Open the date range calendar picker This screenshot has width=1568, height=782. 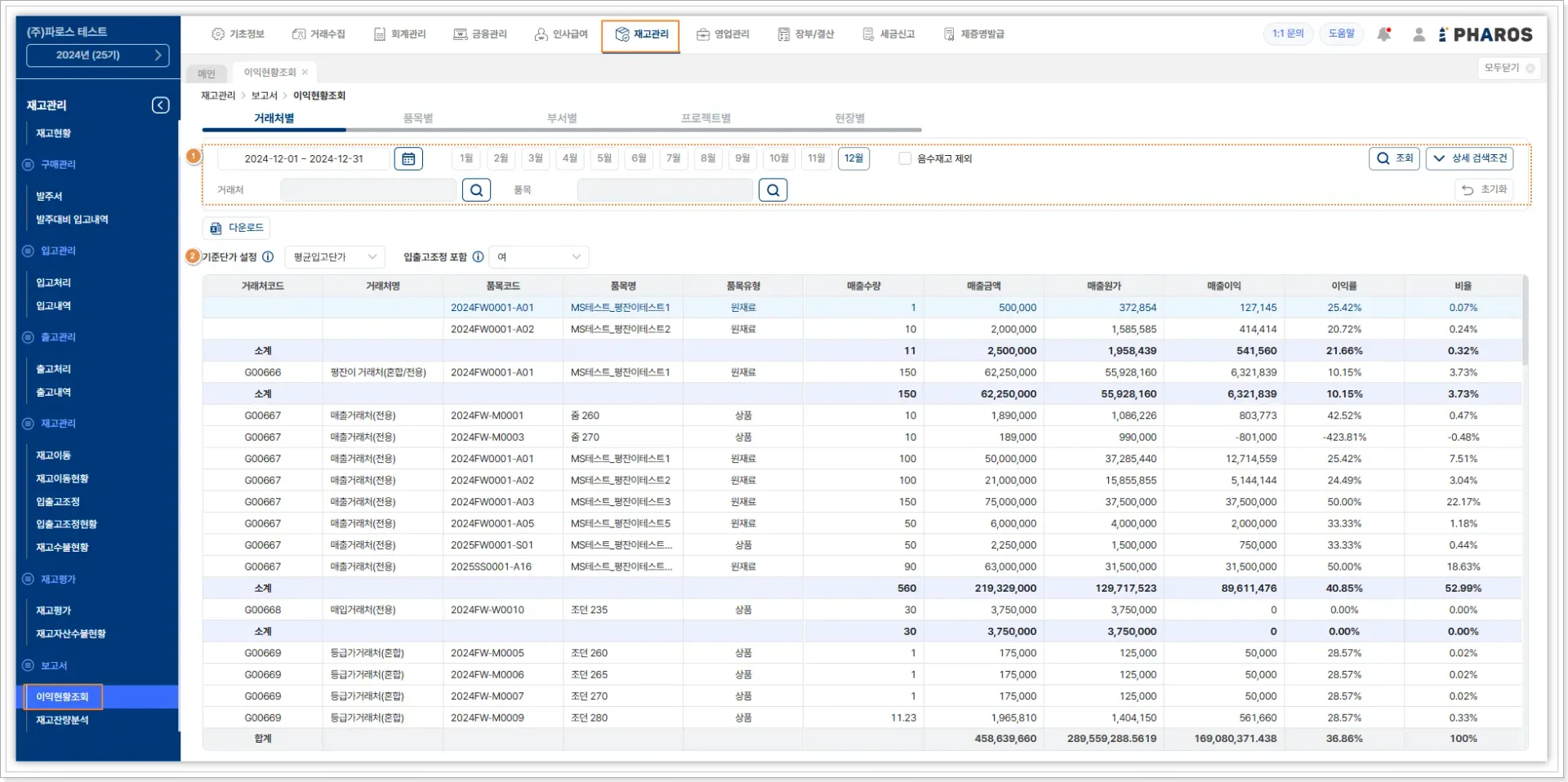click(408, 158)
